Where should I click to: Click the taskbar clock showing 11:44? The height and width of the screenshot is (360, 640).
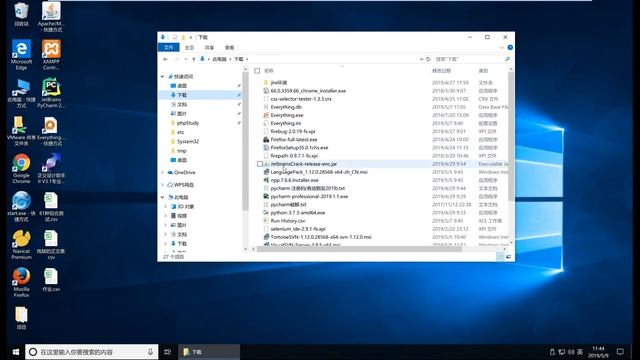click(x=598, y=352)
